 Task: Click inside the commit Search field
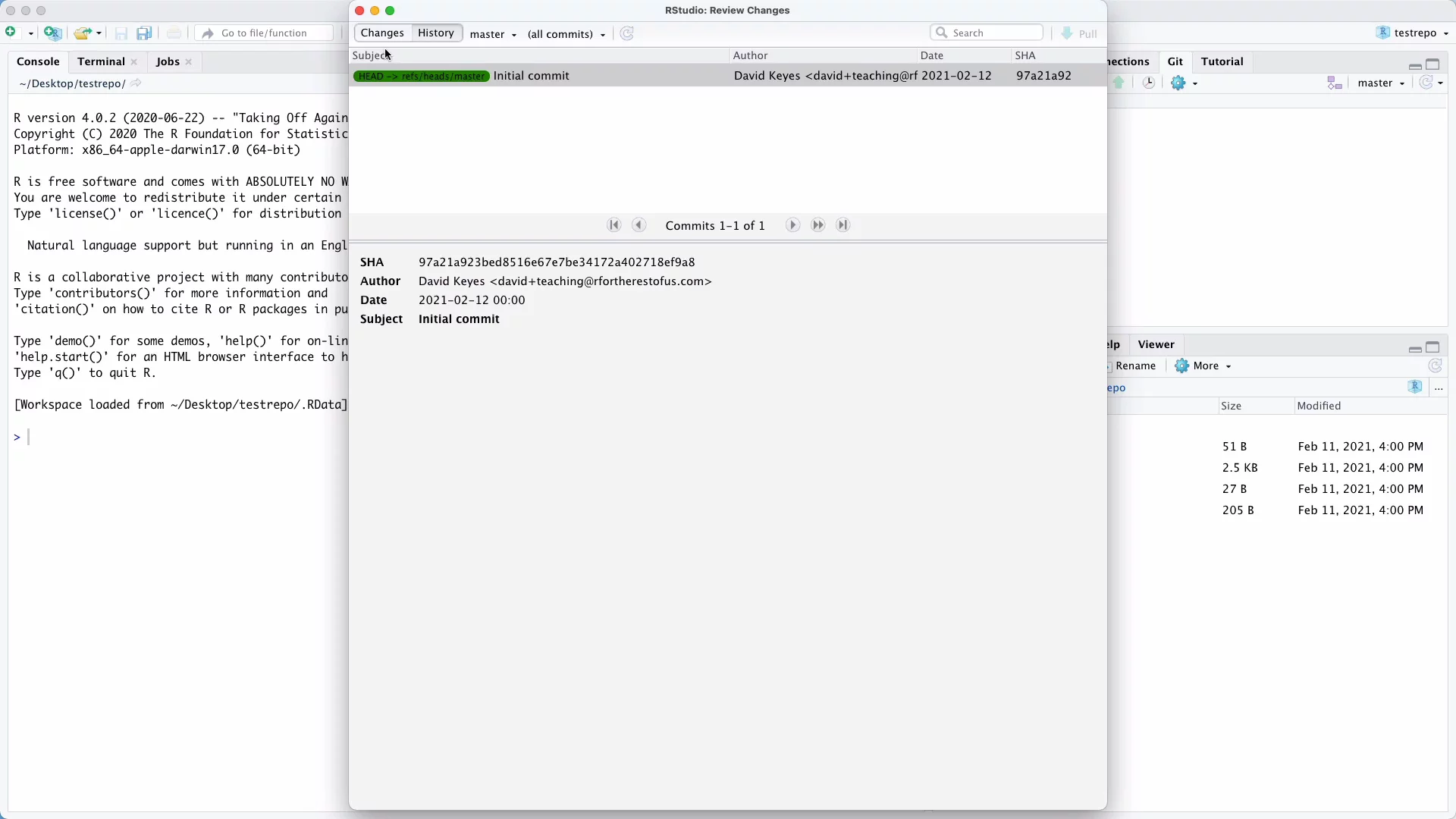coord(986,33)
